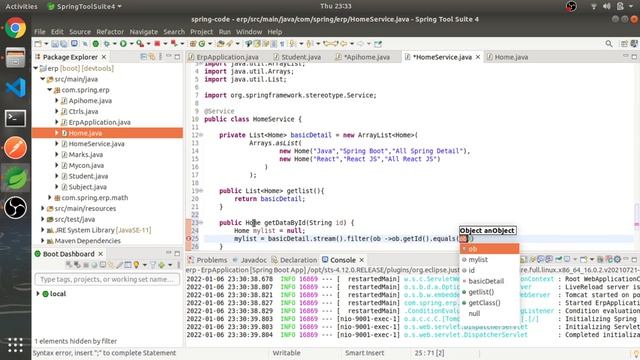Expand the Maven Dependencies node
Screen dimensions: 640x360
point(43,241)
